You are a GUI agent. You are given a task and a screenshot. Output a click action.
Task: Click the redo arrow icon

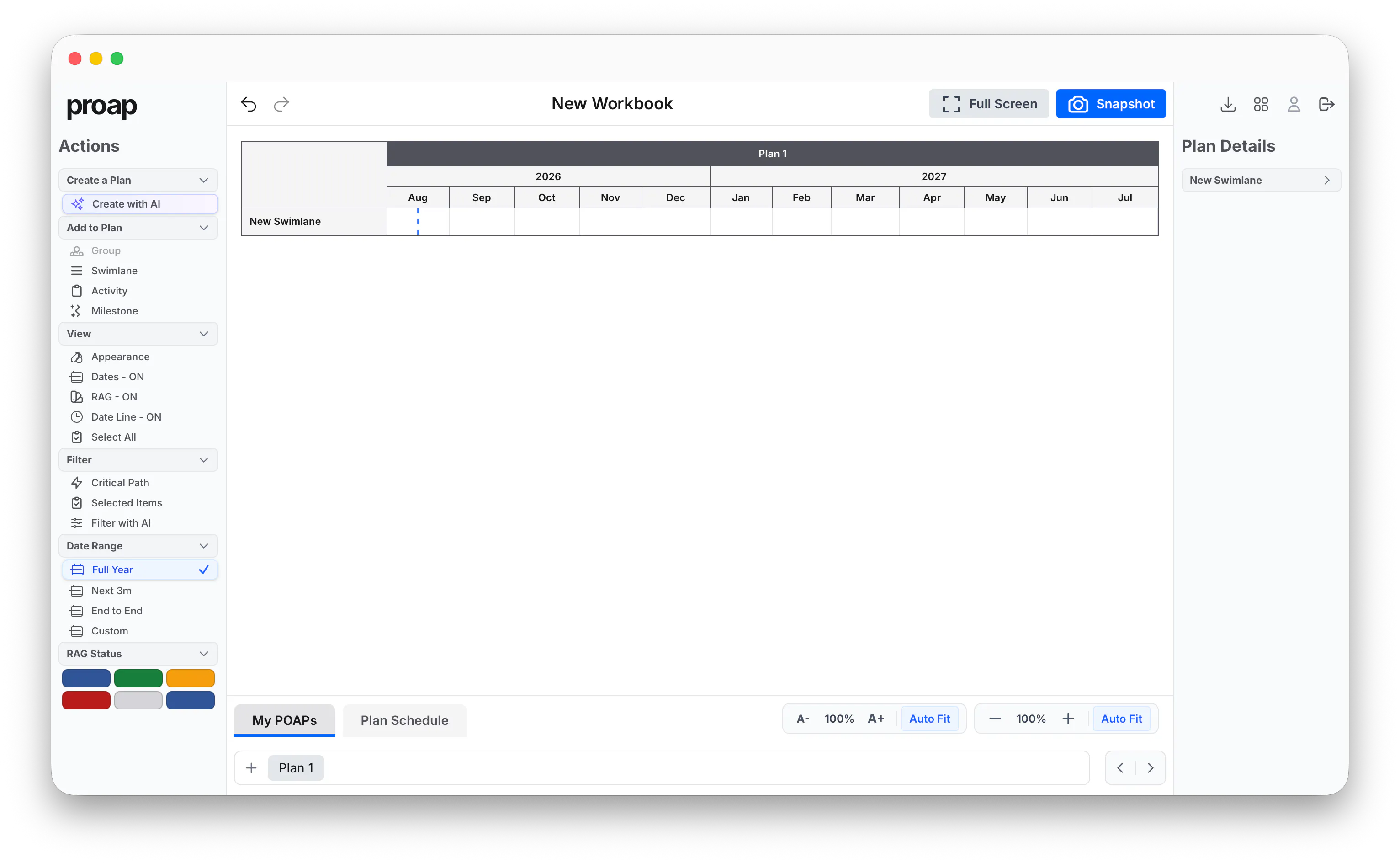point(281,104)
